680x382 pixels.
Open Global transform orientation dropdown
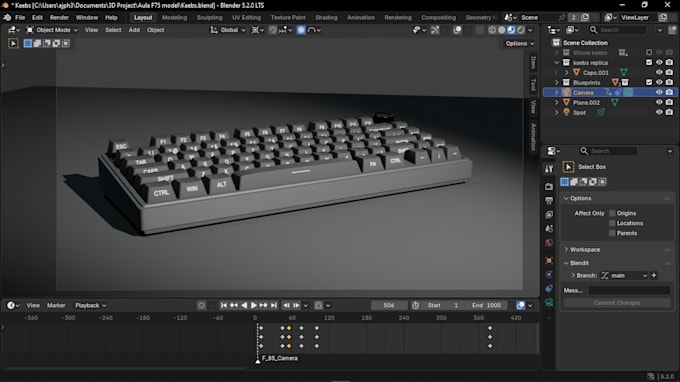coord(228,30)
